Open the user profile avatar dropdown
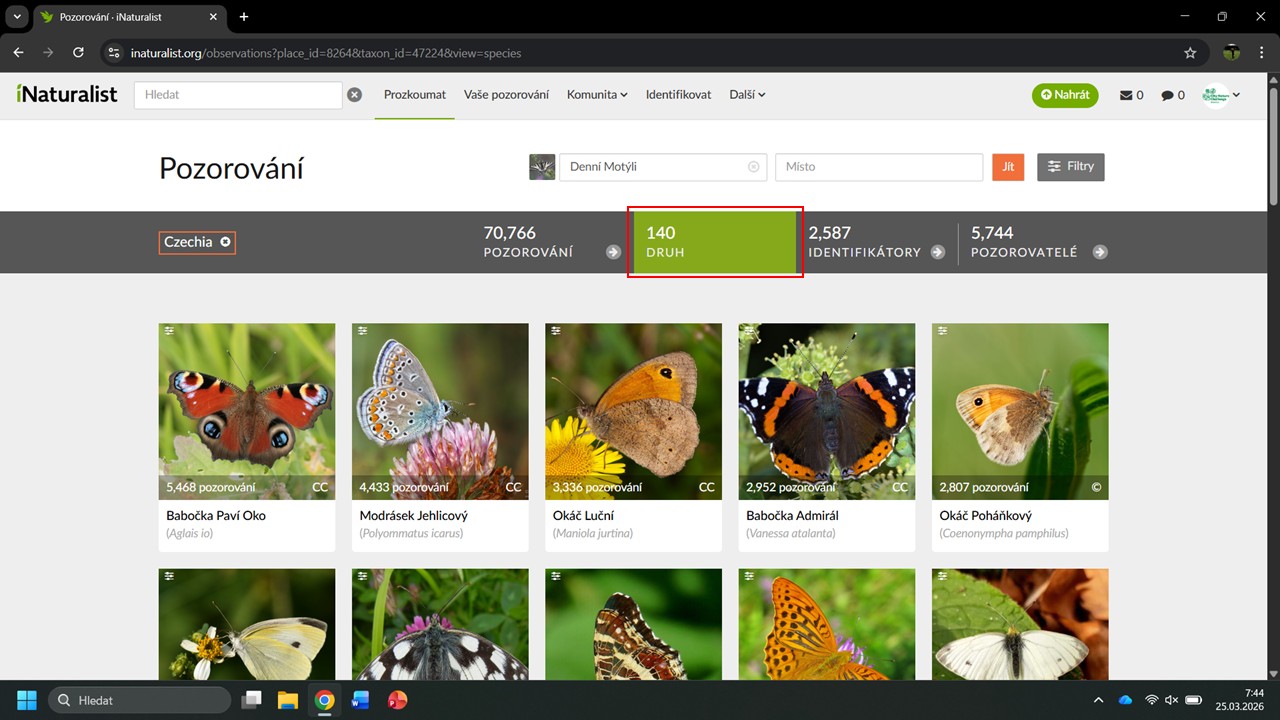Image resolution: width=1280 pixels, height=720 pixels. coord(1222,95)
